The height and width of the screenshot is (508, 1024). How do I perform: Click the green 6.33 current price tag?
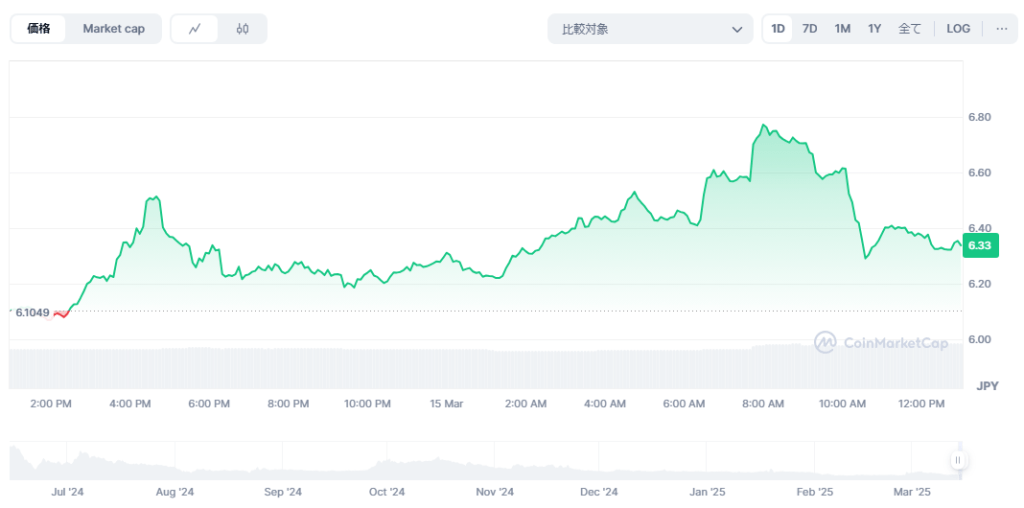click(x=979, y=246)
